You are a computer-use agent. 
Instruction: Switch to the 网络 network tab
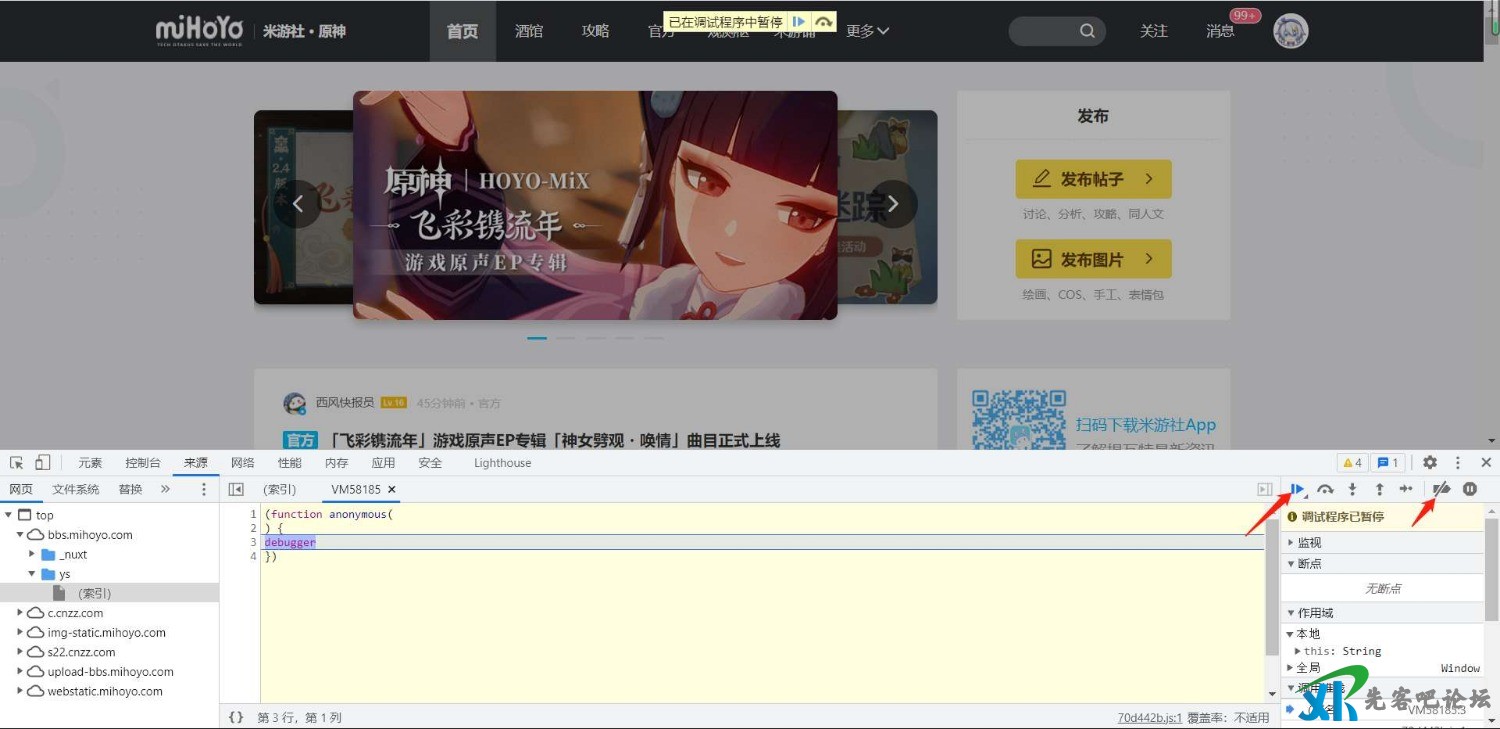(242, 463)
